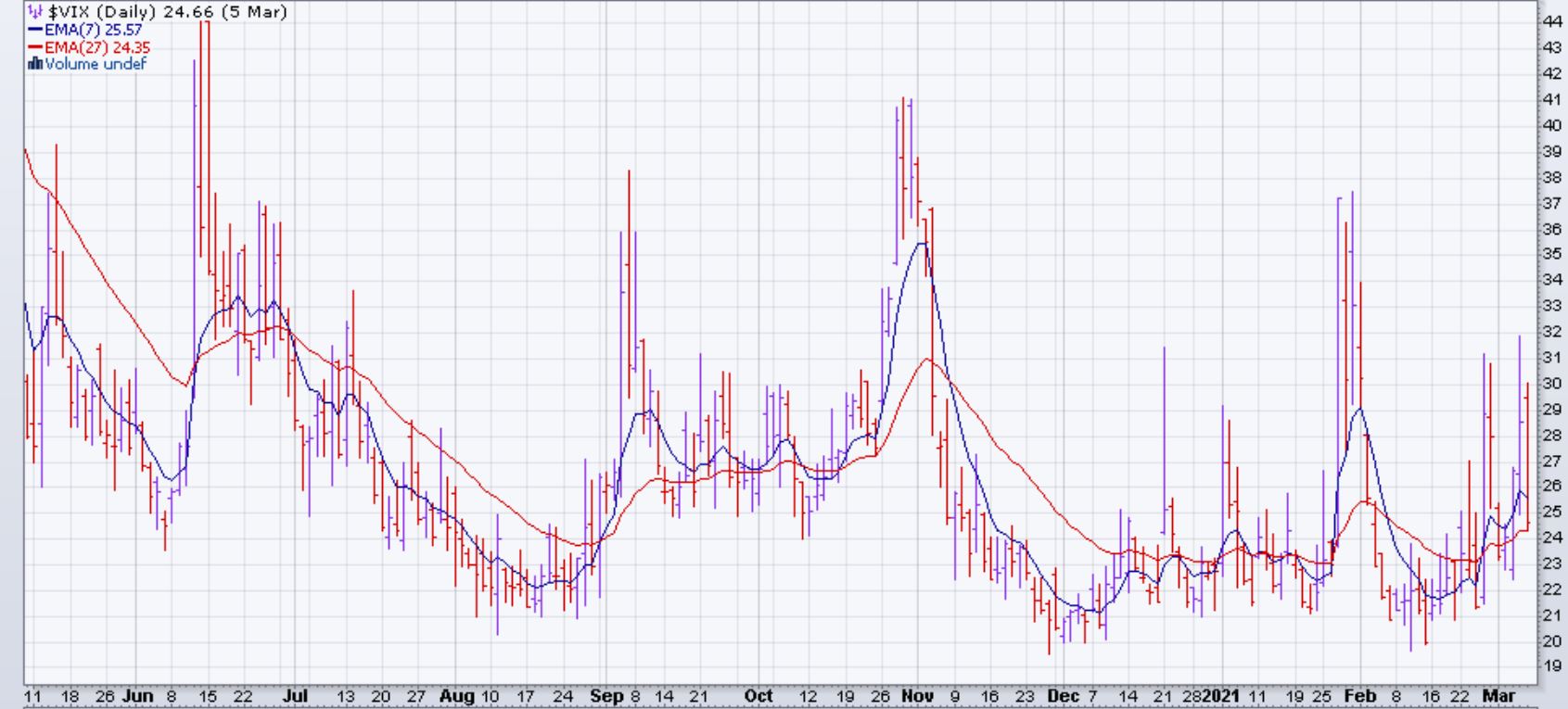Screen dimensions: 1568x709
Task: Click the Oct label on date axis
Action: [x=759, y=696]
